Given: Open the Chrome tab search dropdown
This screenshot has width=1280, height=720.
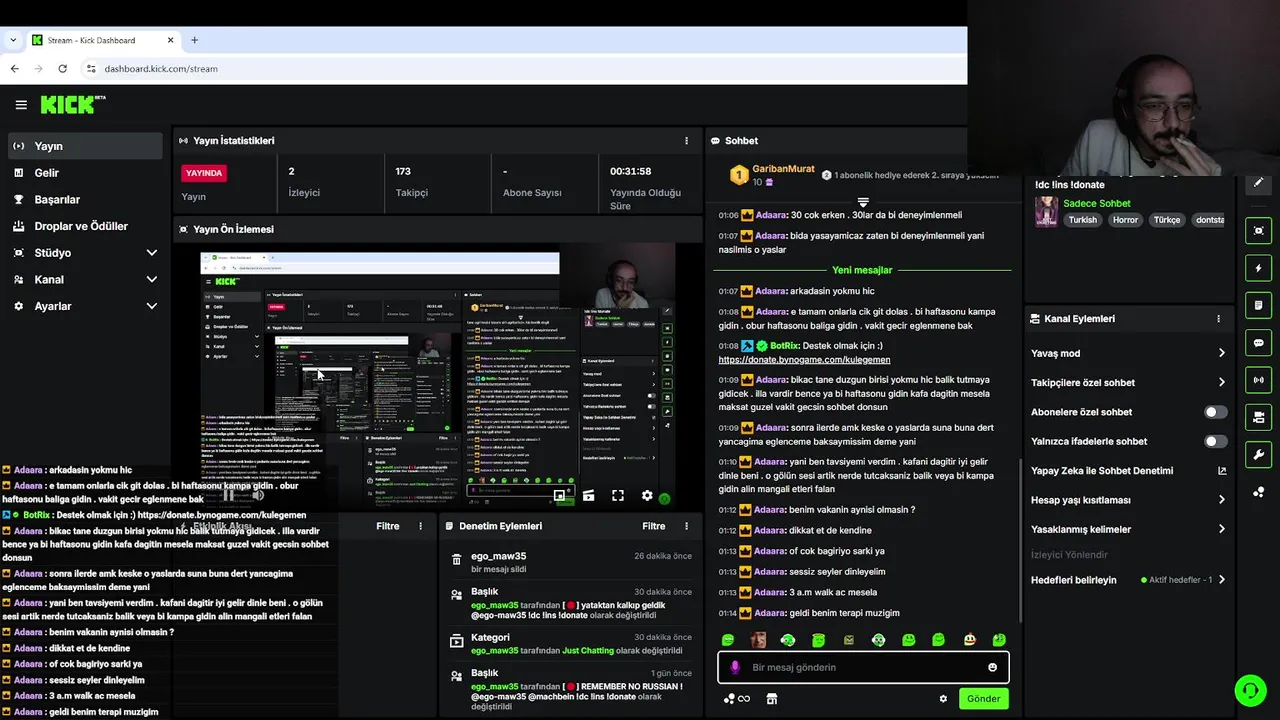Looking at the screenshot, I should click(x=13, y=40).
